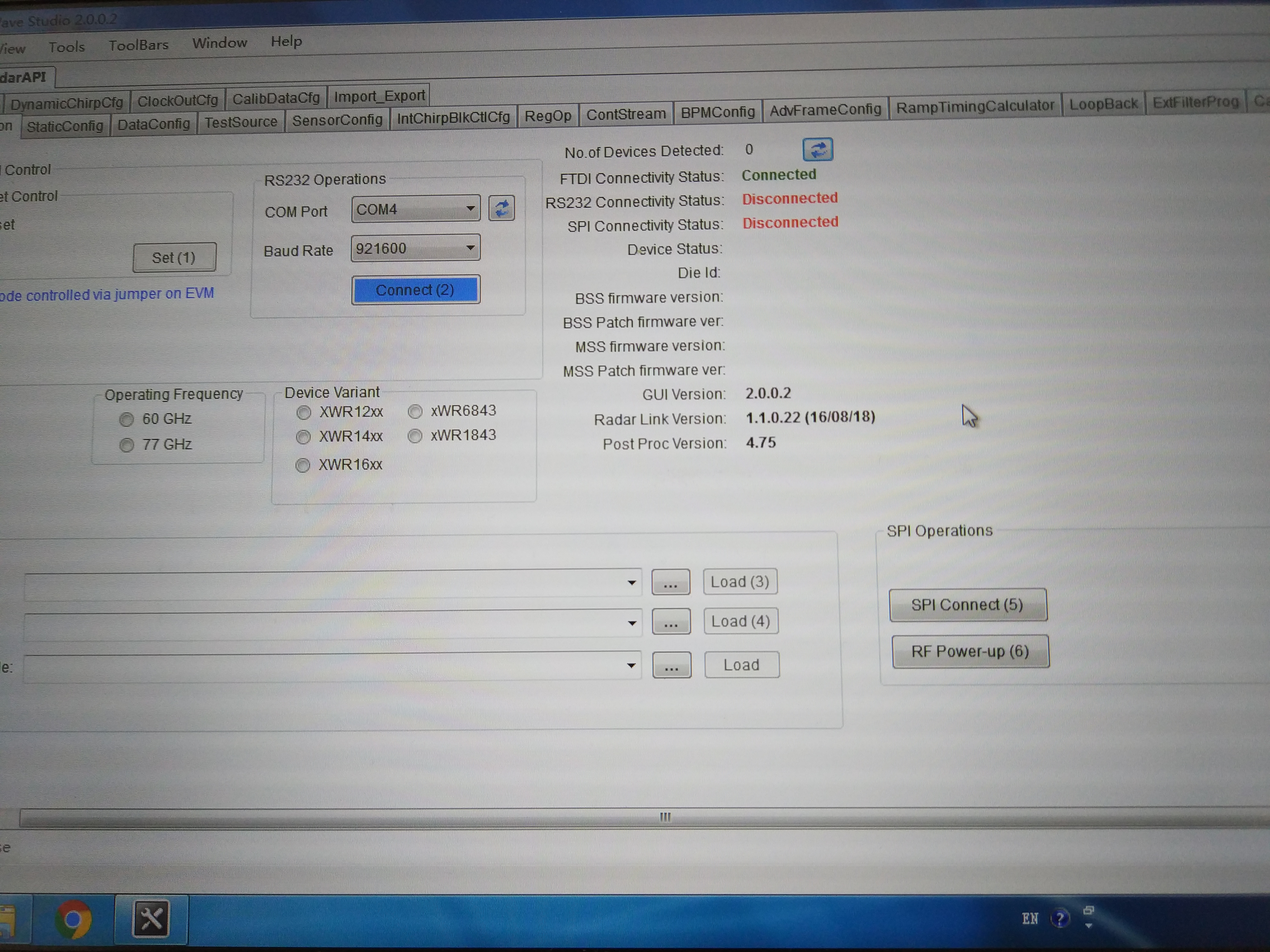Click the restore icon in system tray
The image size is (1270, 952).
tap(1089, 911)
